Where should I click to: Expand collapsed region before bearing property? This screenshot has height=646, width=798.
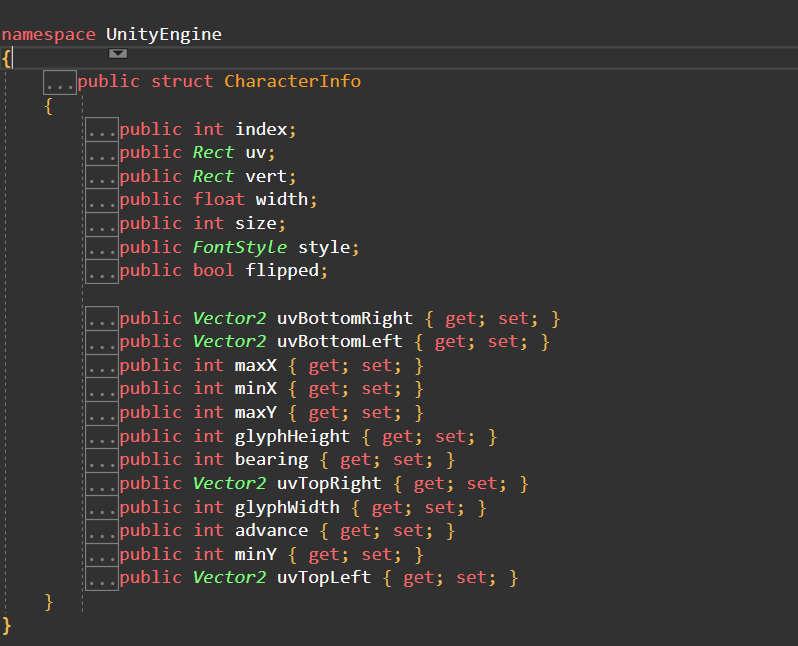click(x=102, y=460)
